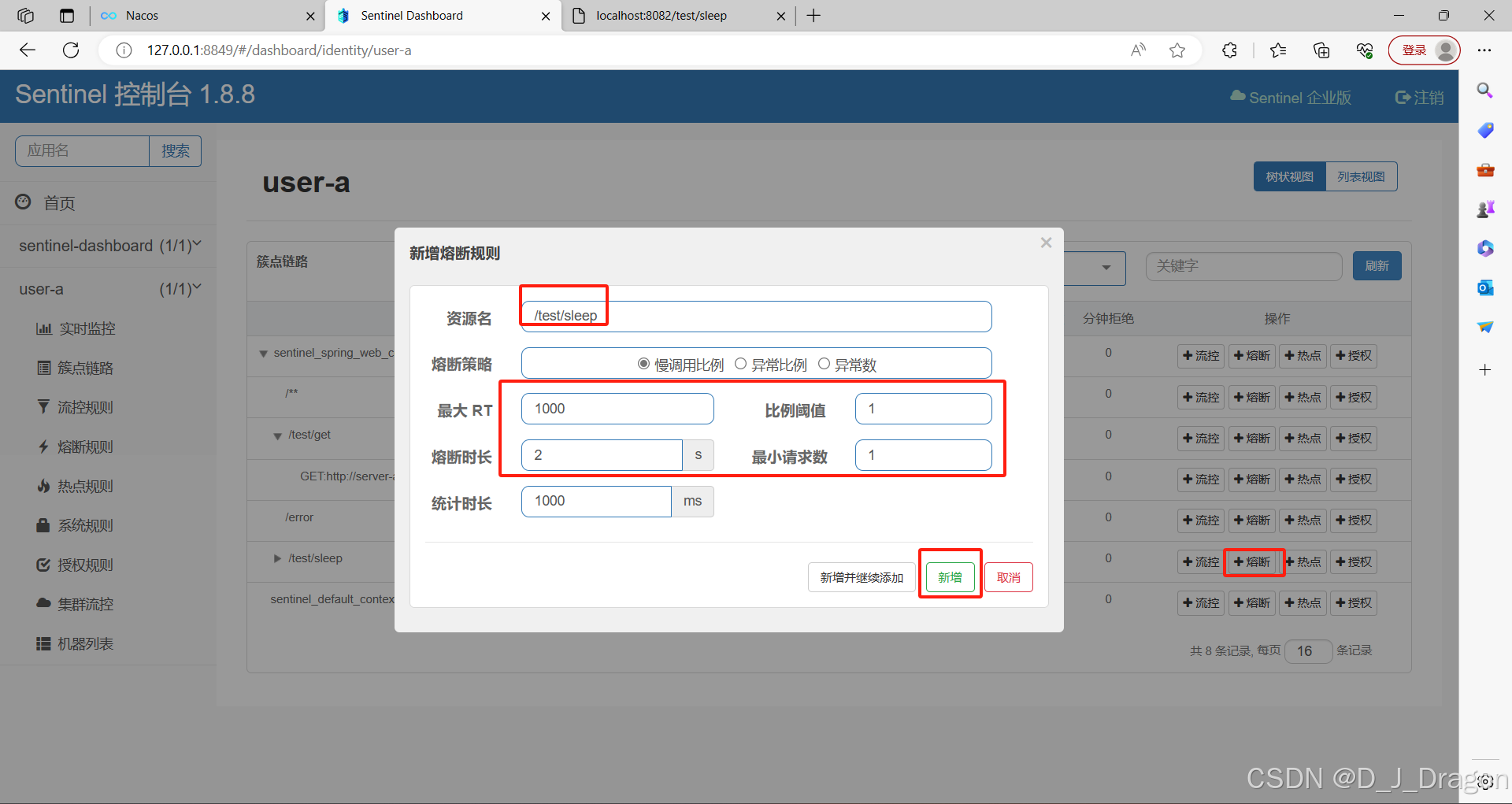Viewport: 1512px width, 804px height.
Task: Click the 新增 button in dialog
Action: [950, 577]
